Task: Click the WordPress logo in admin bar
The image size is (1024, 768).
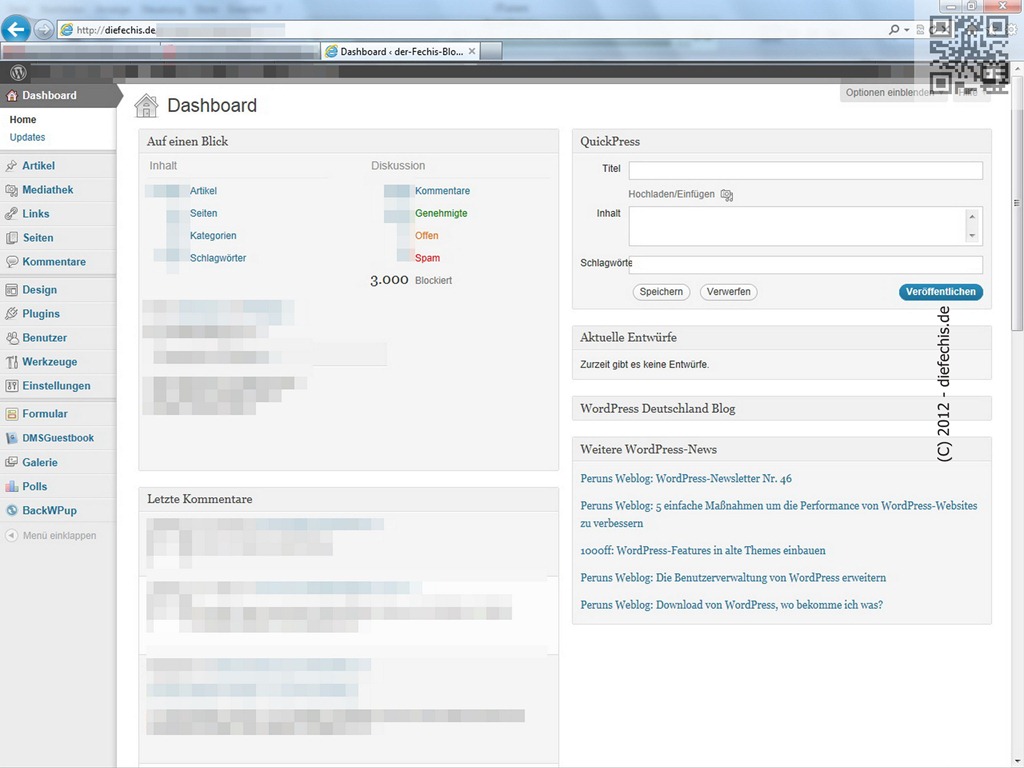Action: 18,72
